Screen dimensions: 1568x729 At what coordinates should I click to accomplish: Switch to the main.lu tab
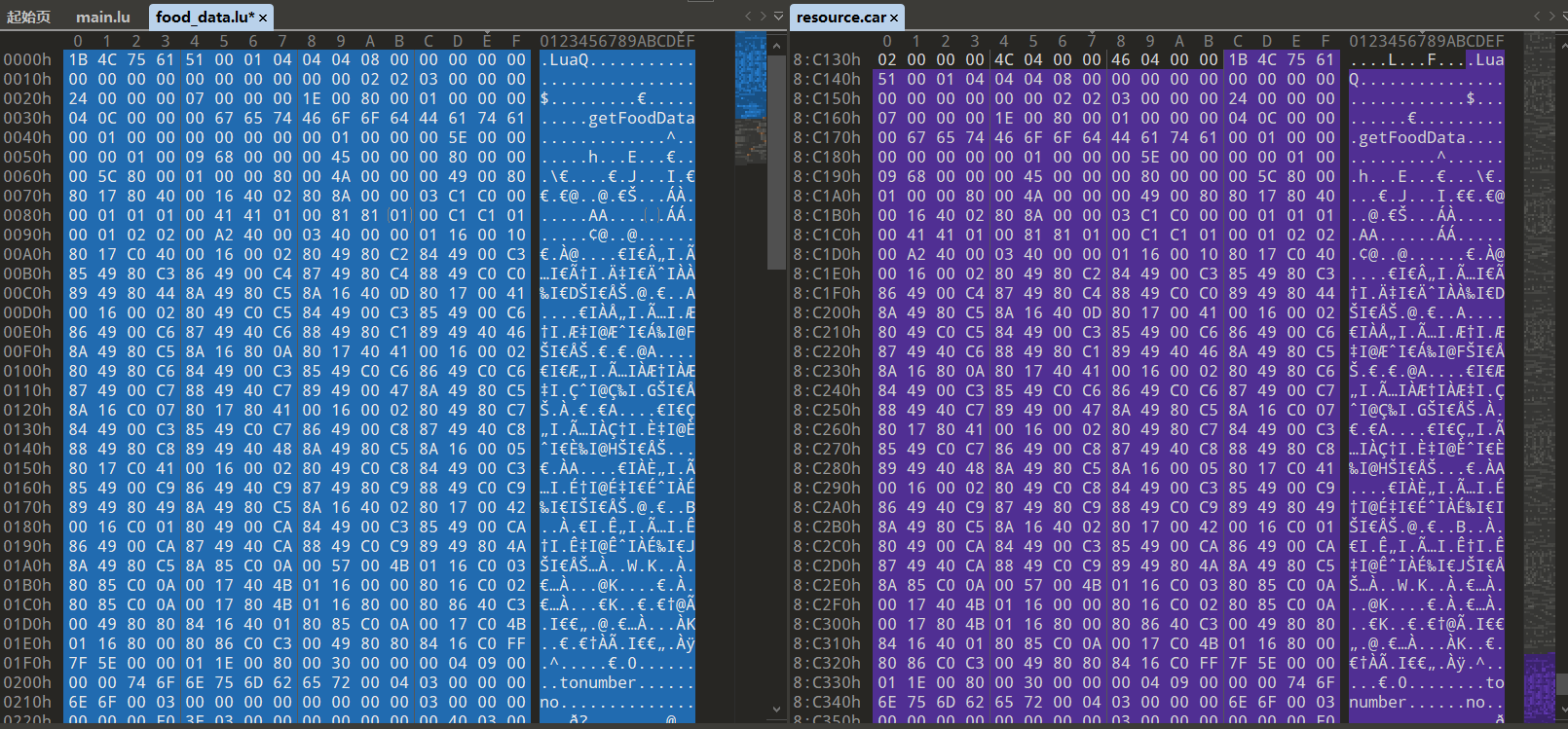tap(102, 17)
